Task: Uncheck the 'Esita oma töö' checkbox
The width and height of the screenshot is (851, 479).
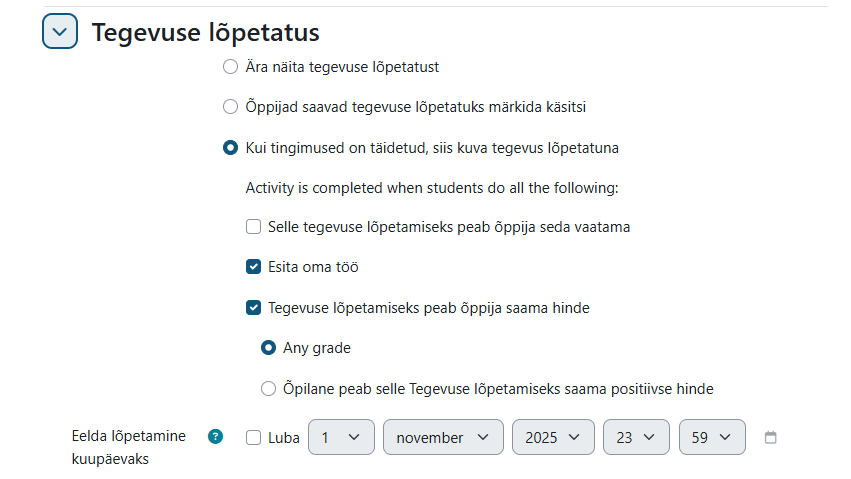Action: 254,267
